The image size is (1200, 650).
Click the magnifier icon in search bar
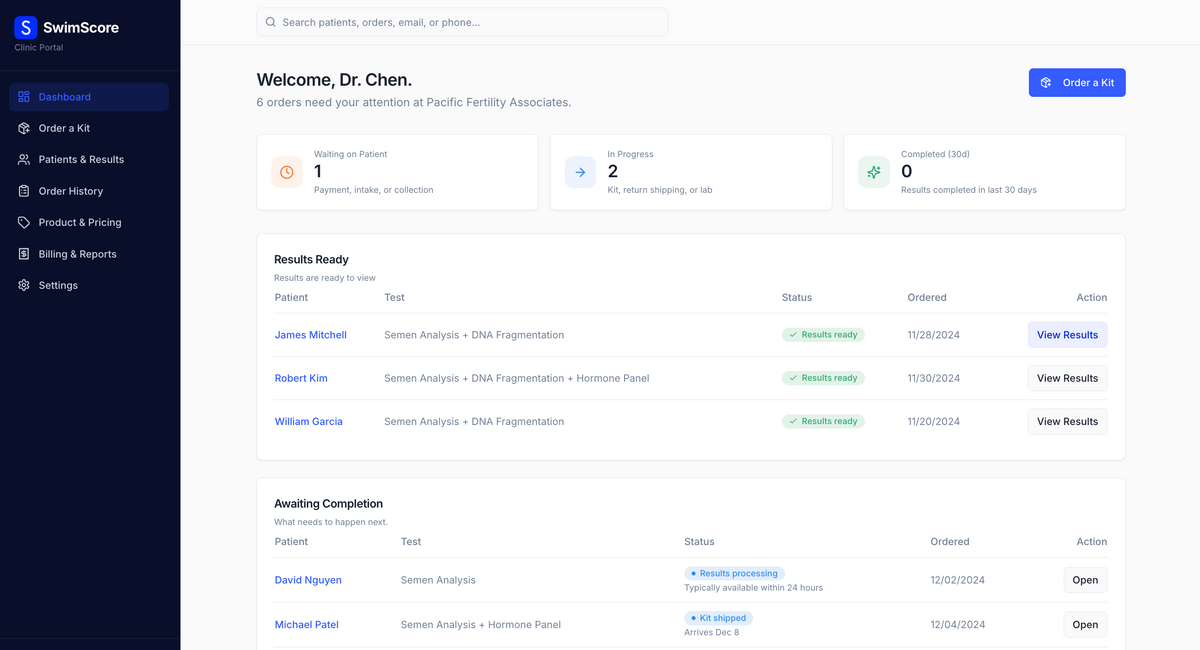tap(271, 22)
